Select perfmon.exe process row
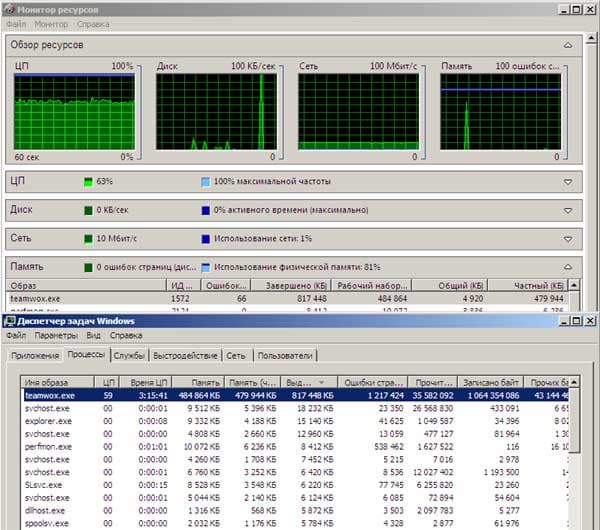The width and height of the screenshot is (600, 530). click(x=295, y=447)
